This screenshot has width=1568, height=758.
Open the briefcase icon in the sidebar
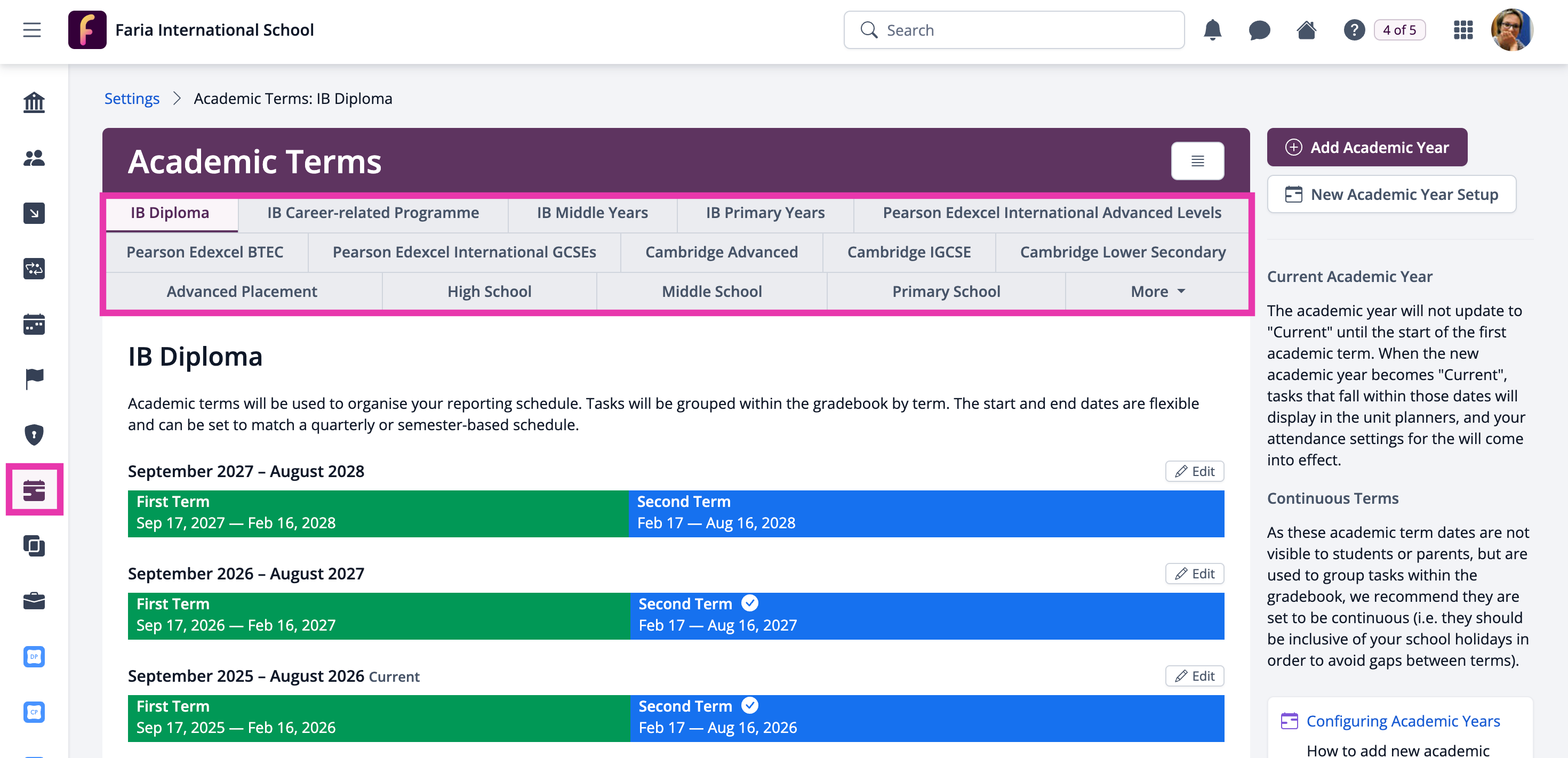pos(34,600)
